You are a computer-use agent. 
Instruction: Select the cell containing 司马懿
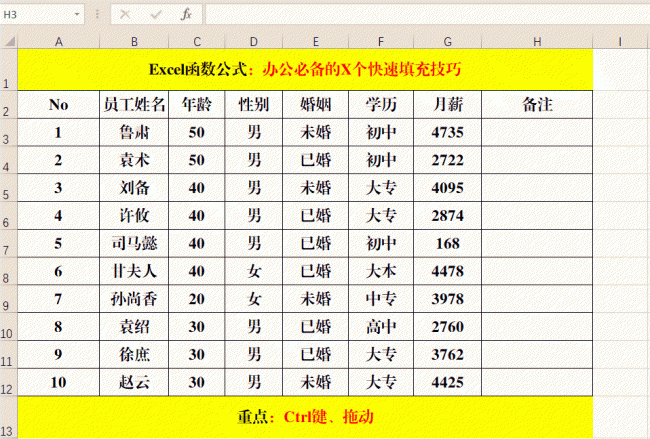134,243
